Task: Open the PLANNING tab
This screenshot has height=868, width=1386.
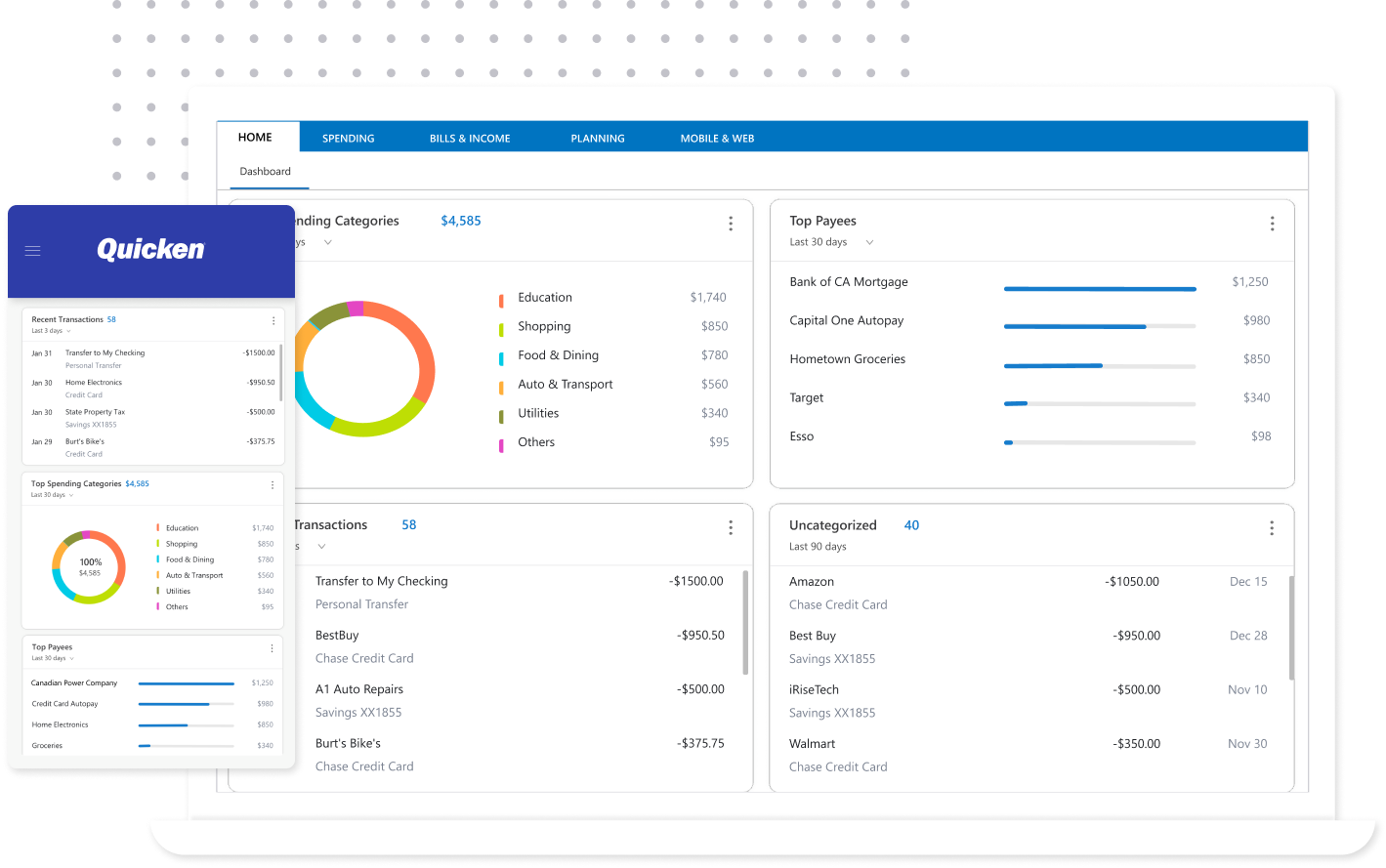Action: pyautogui.click(x=598, y=139)
